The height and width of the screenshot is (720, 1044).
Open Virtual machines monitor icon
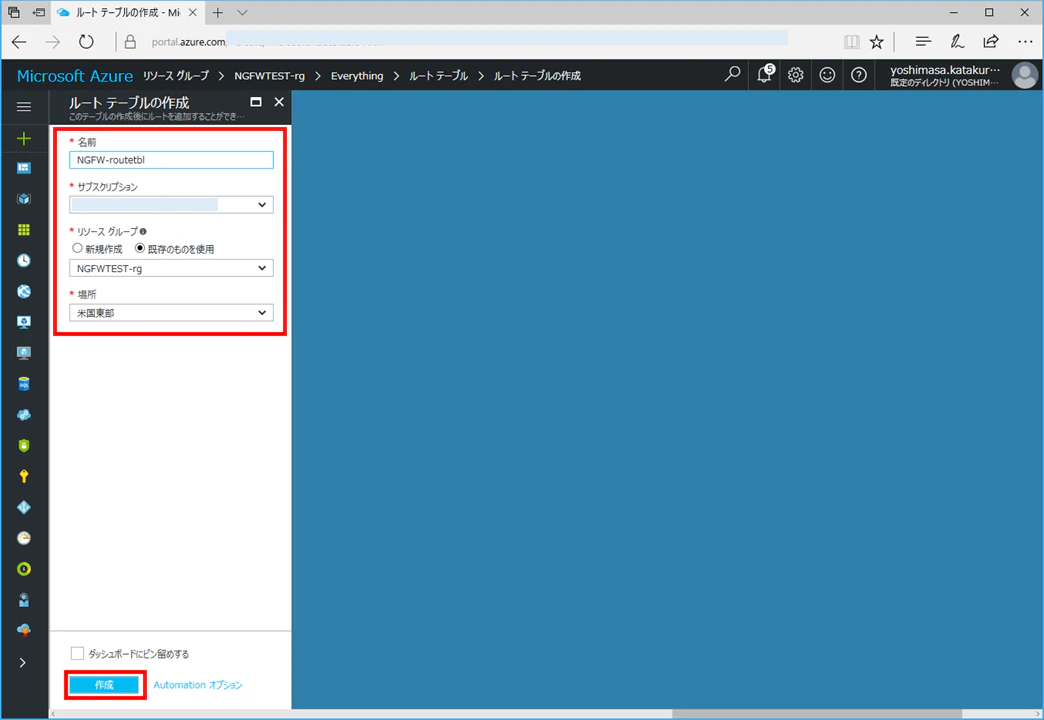[24, 353]
